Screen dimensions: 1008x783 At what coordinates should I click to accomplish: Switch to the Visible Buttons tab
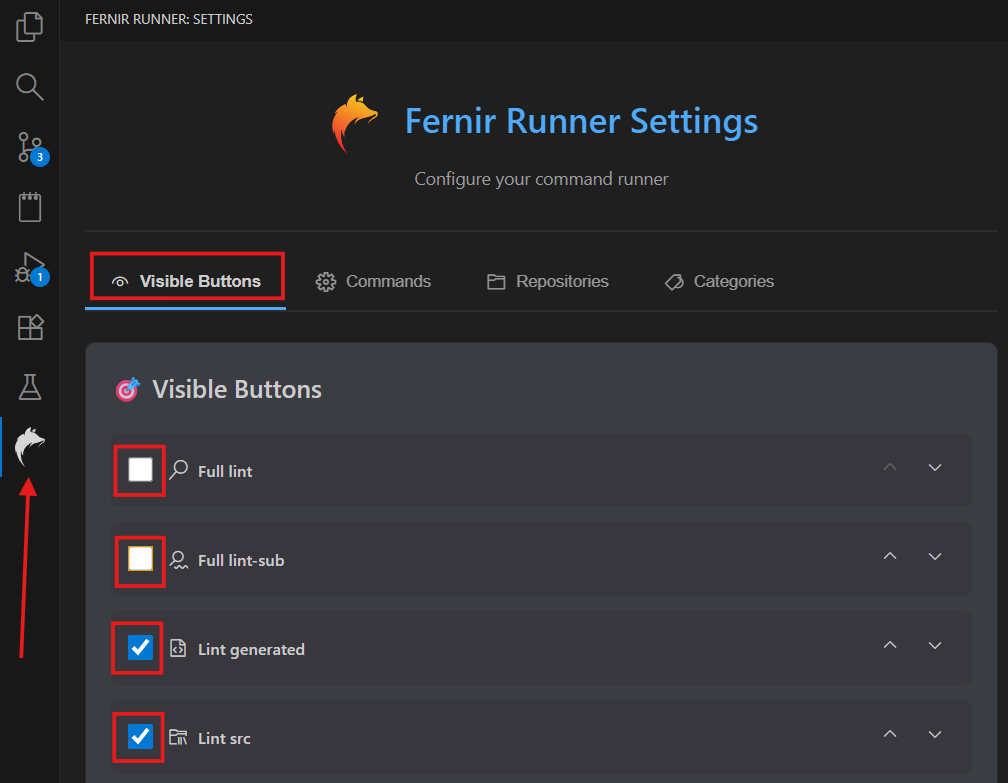pos(186,282)
